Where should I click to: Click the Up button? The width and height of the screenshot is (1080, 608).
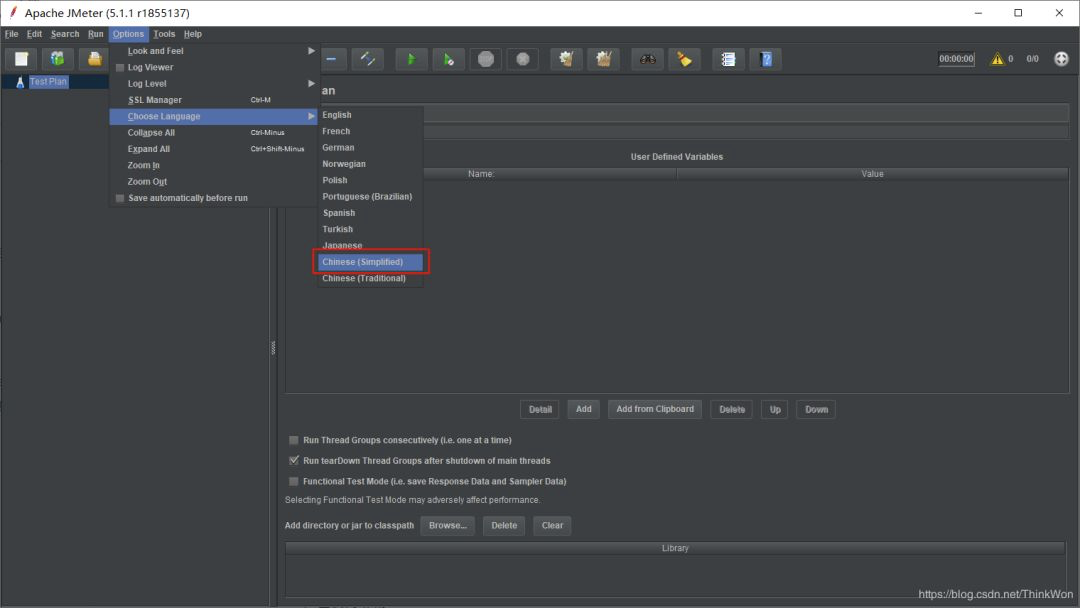point(775,410)
